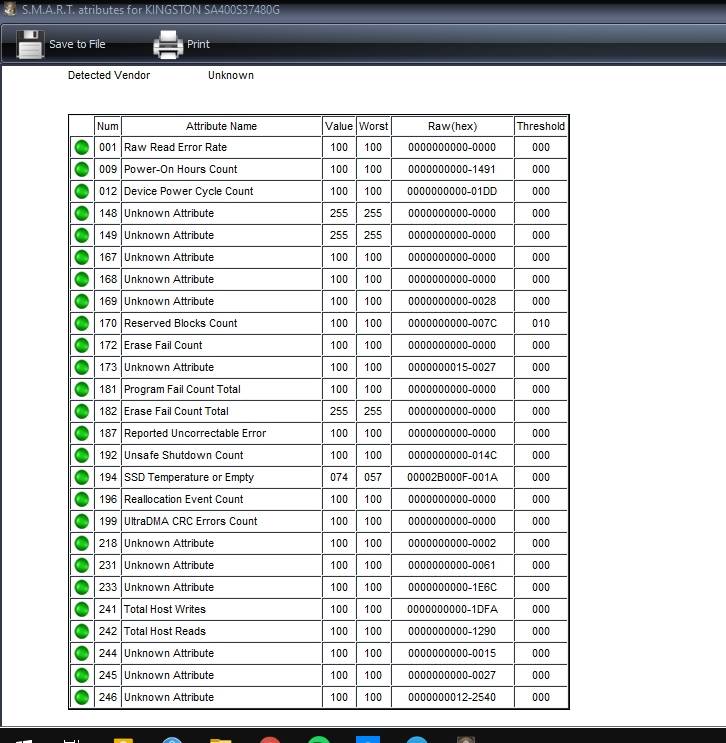Viewport: 726px width, 743px height.
Task: Select the Reported Uncorrectable Error name
Action: (x=195, y=433)
